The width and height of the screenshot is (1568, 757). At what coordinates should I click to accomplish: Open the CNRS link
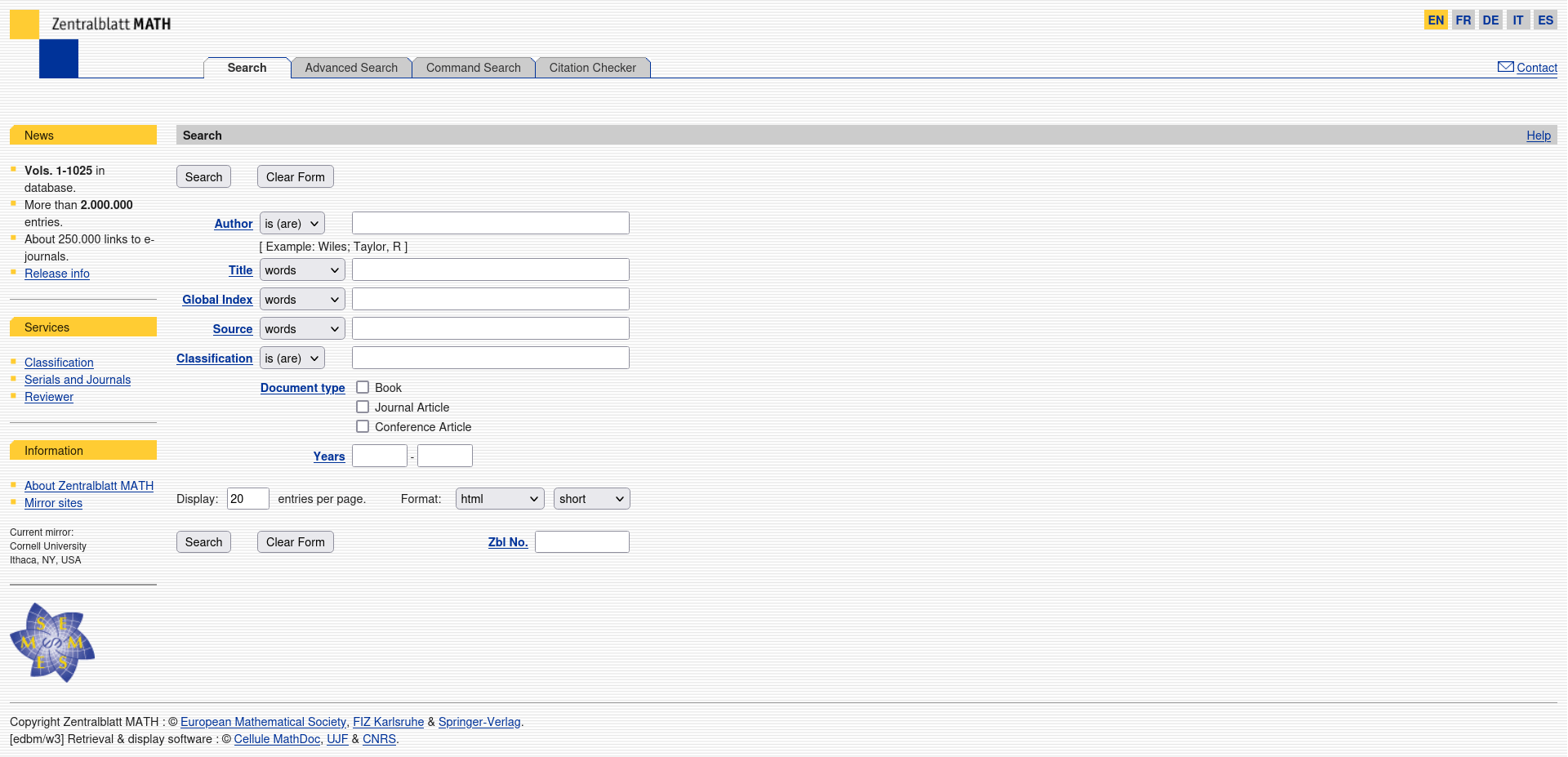pos(379,739)
